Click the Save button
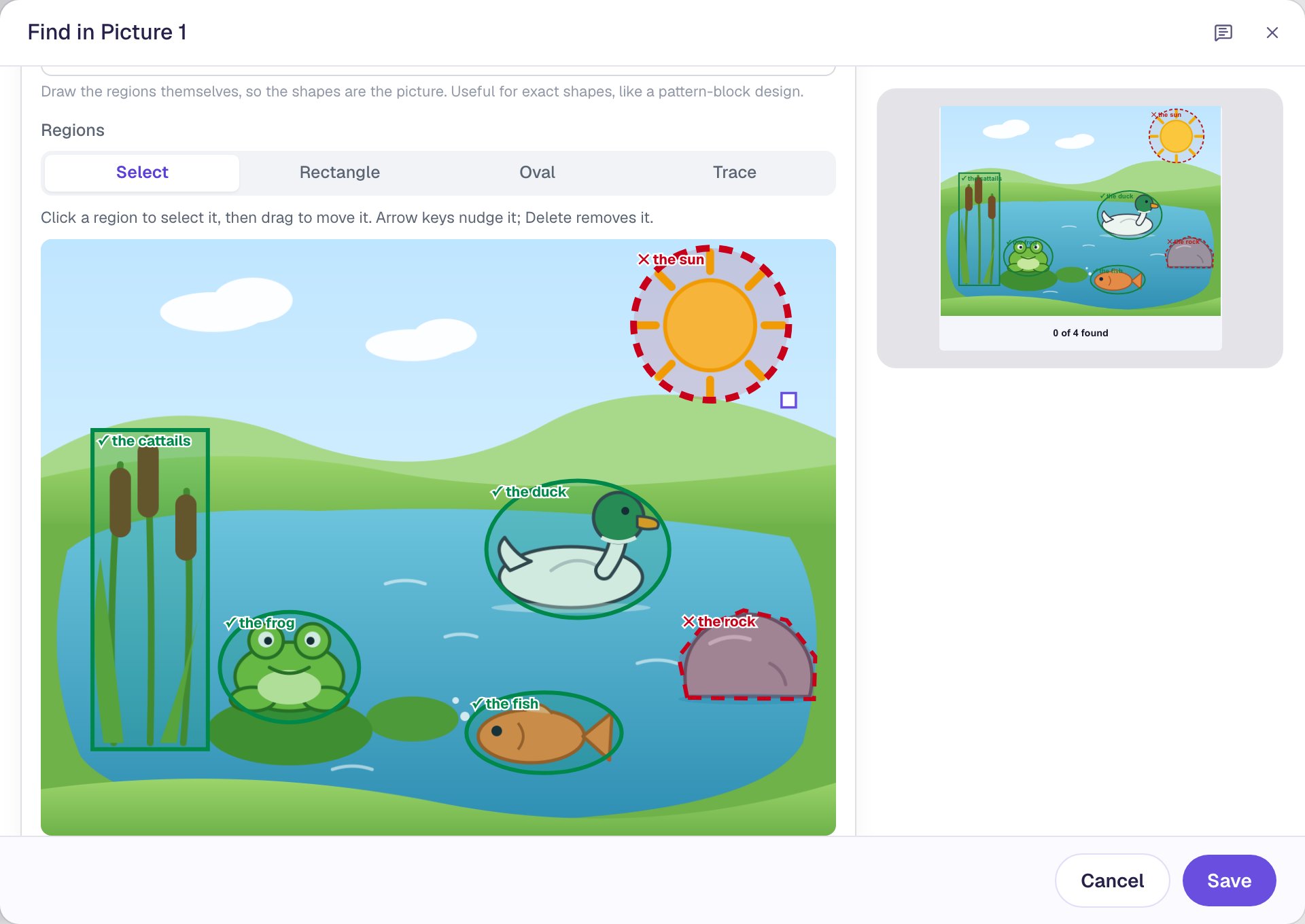This screenshot has width=1305, height=924. 1229,881
